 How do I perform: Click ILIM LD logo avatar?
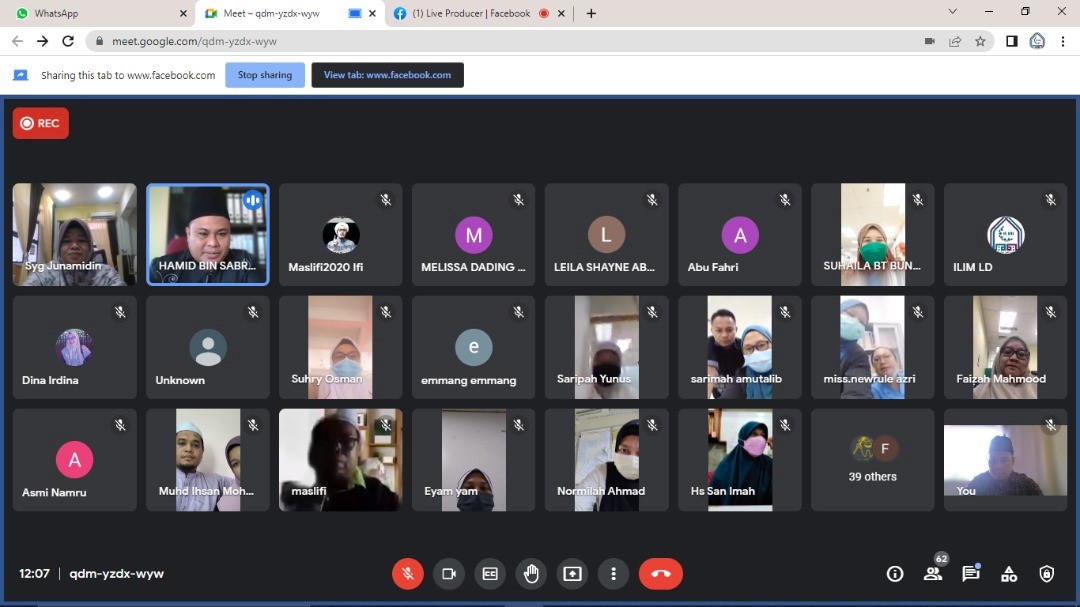click(1006, 234)
